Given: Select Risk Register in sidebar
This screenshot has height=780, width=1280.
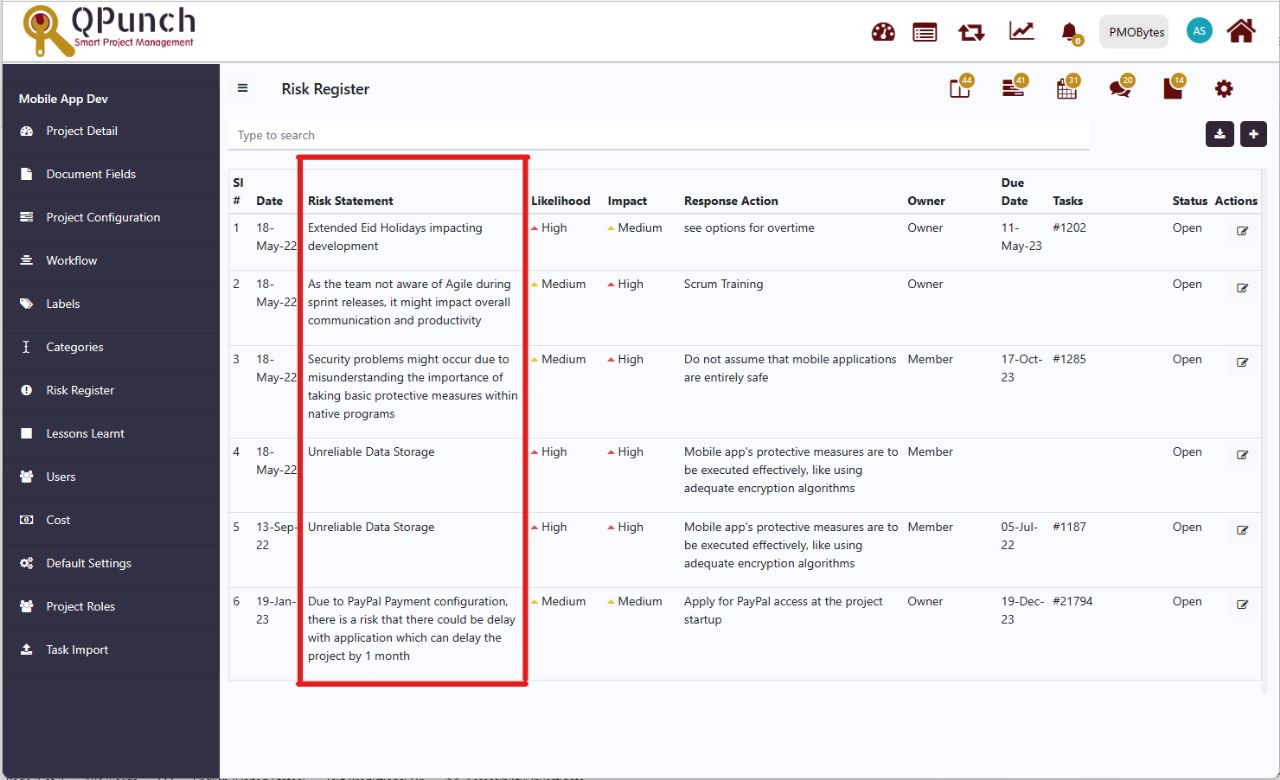Looking at the screenshot, I should (110, 390).
